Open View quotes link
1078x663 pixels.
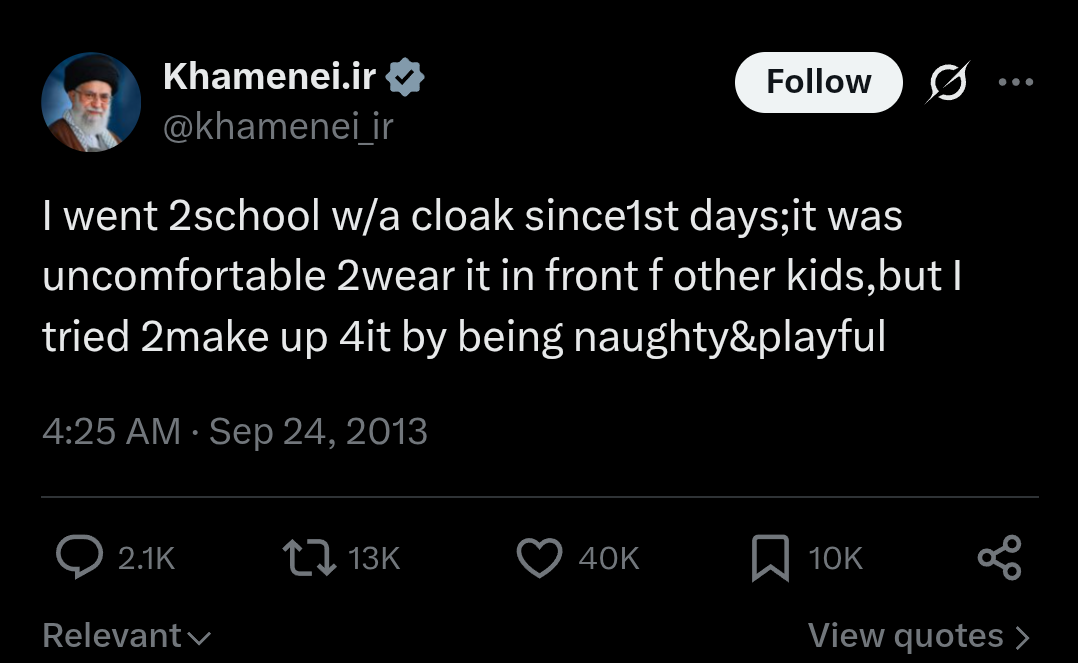click(x=920, y=635)
